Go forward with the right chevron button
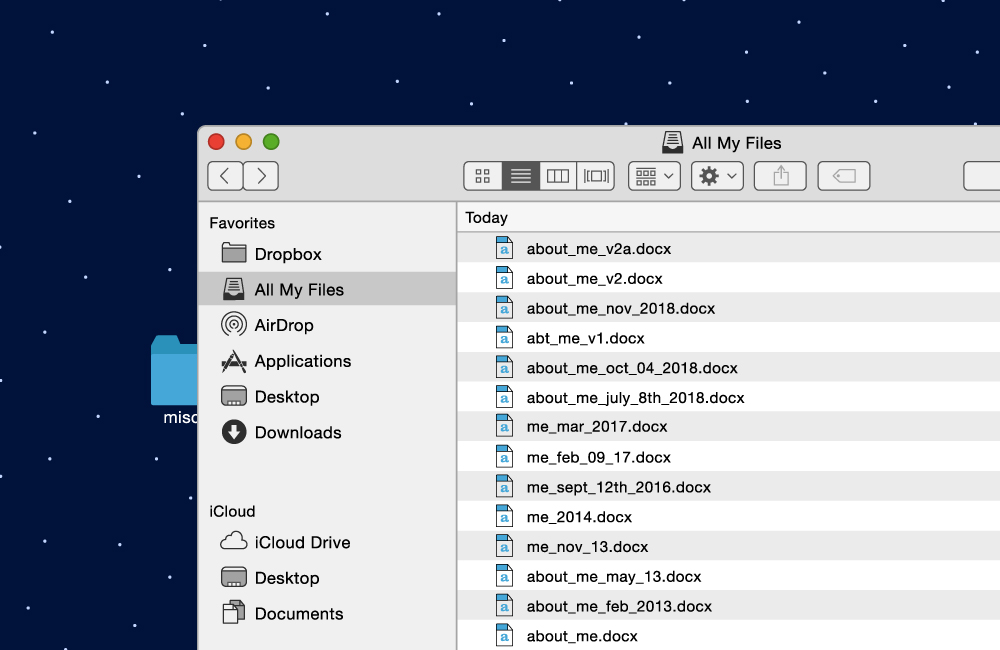 (x=261, y=175)
